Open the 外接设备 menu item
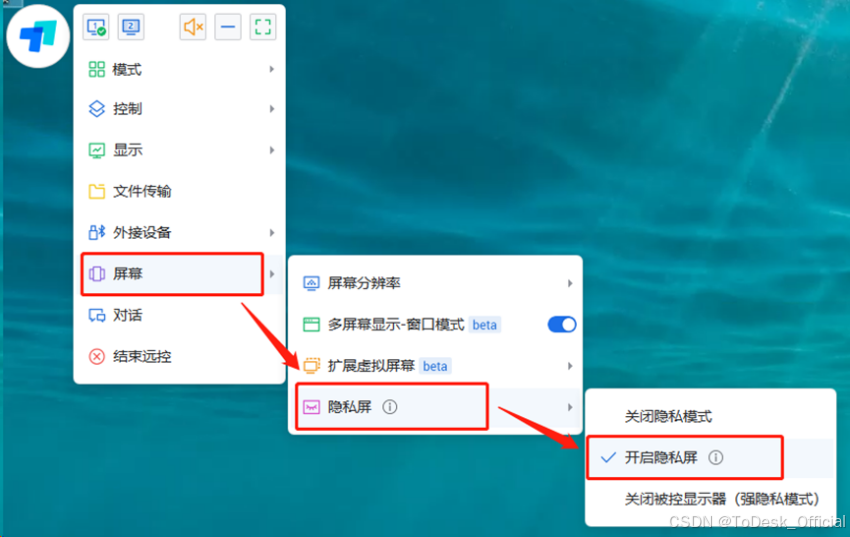This screenshot has height=537, width=850. 179,232
